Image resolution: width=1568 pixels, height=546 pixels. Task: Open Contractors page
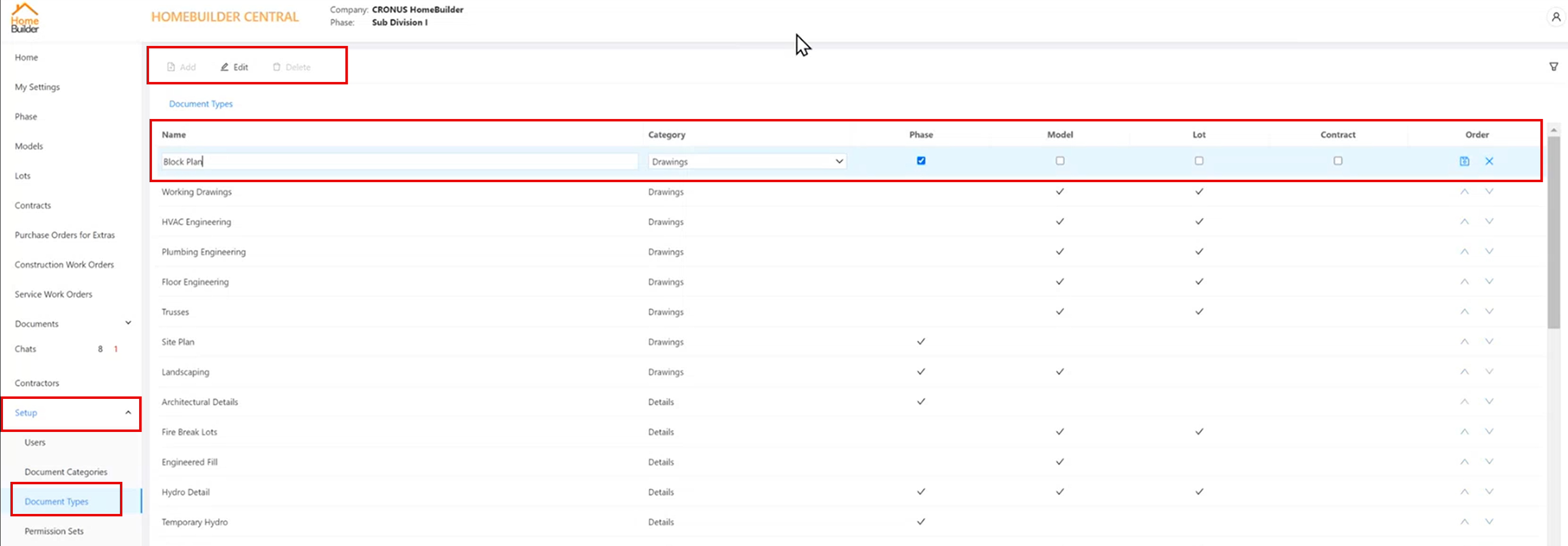[37, 383]
